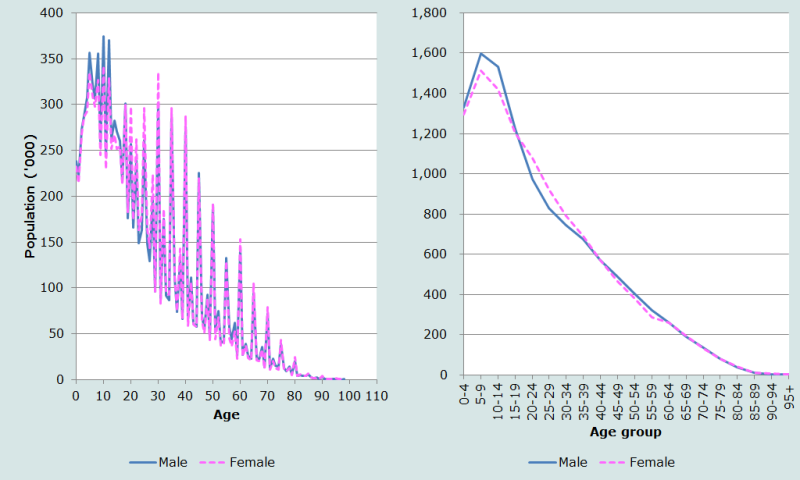Click the 60-64 age group label
Image resolution: width=800 pixels, height=480 pixels.
(x=669, y=402)
